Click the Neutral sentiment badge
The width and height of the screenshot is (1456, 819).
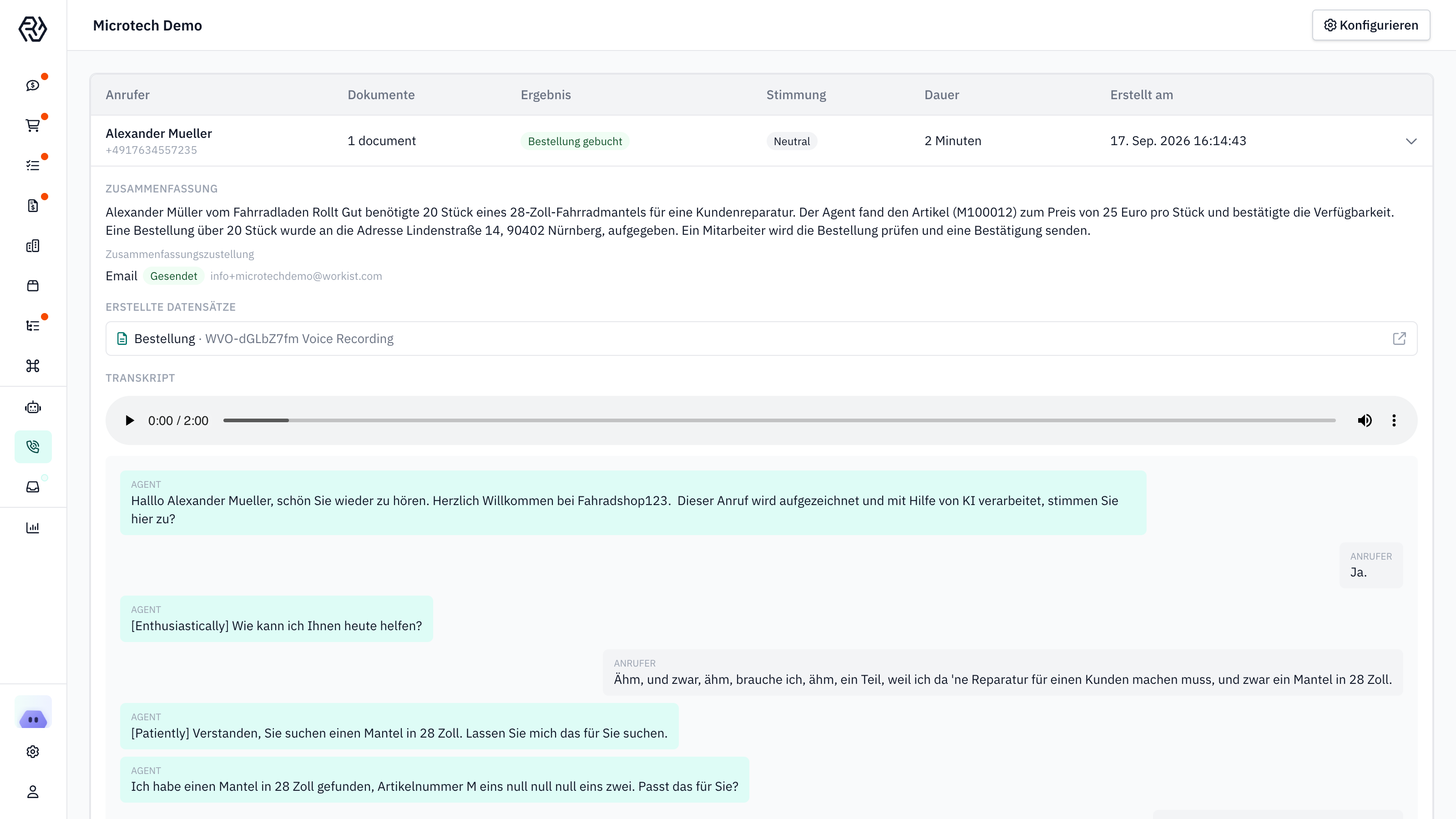pos(791,142)
